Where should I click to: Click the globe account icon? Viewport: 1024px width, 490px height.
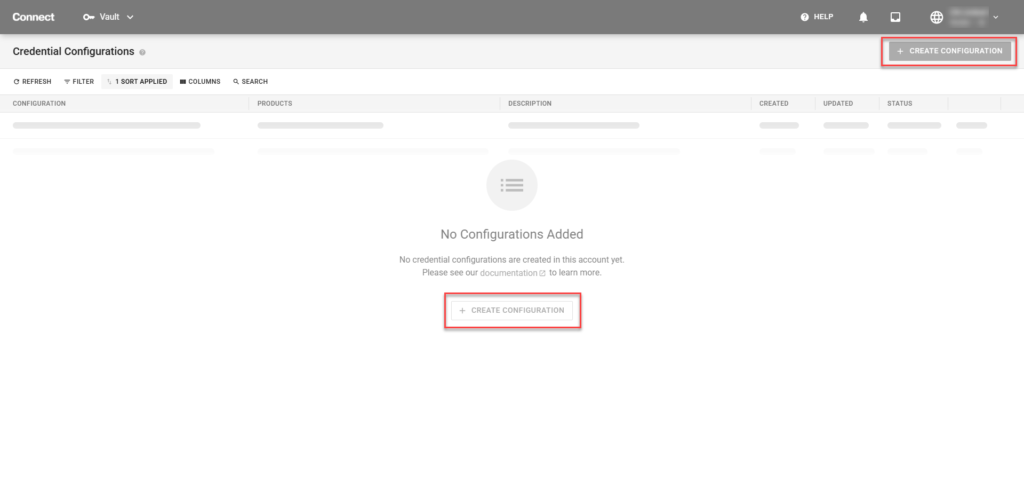tap(936, 17)
